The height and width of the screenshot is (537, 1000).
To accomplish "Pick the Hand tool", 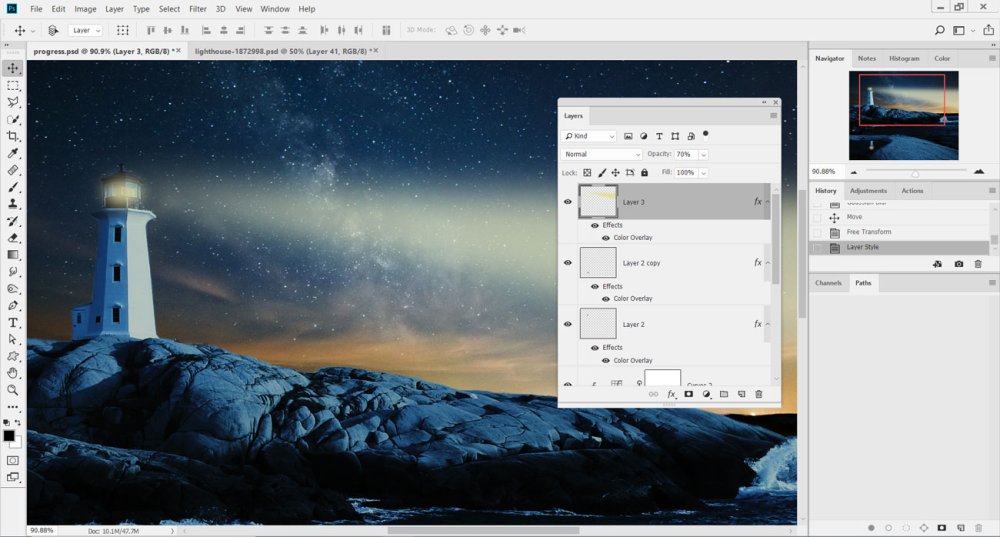I will click(x=13, y=373).
